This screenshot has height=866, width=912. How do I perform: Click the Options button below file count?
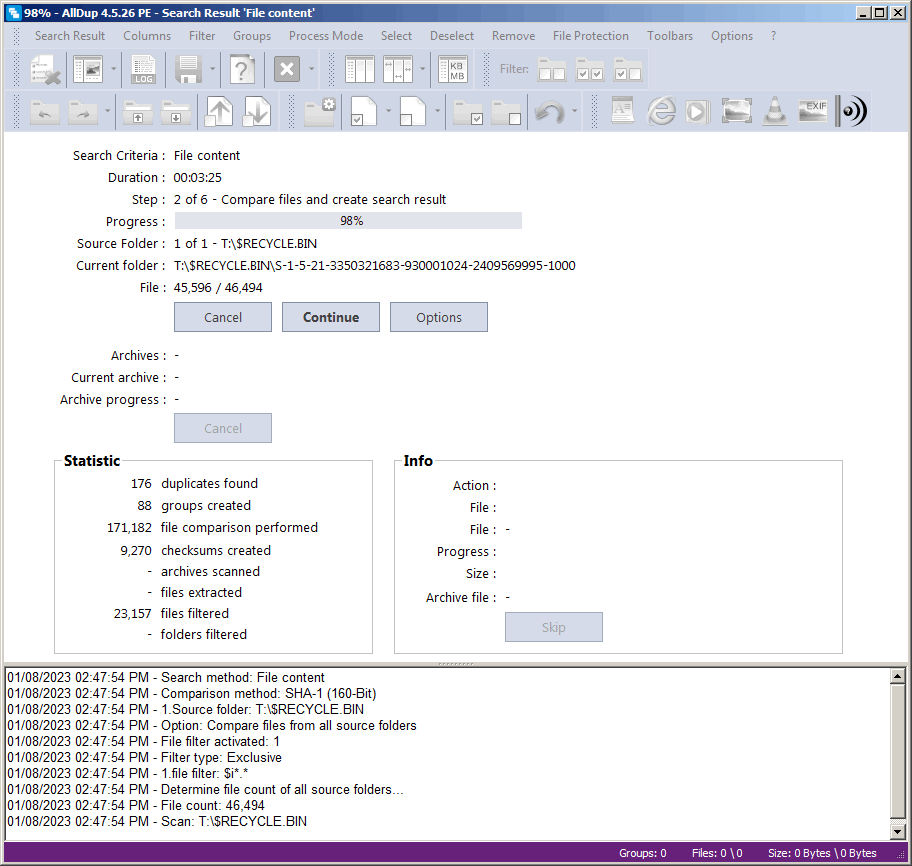coord(439,317)
